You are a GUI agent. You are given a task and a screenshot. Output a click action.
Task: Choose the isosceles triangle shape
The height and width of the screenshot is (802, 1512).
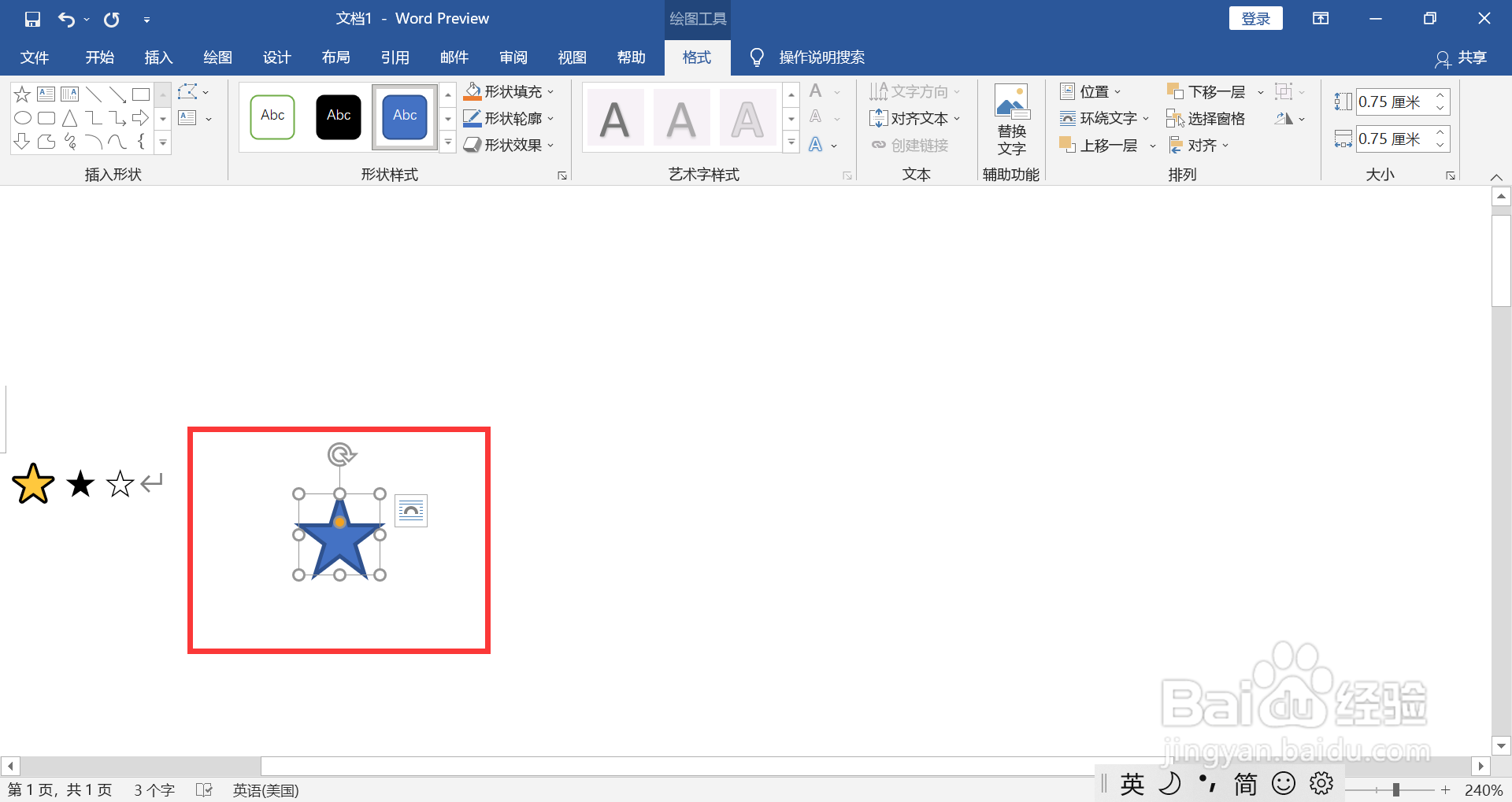(70, 118)
